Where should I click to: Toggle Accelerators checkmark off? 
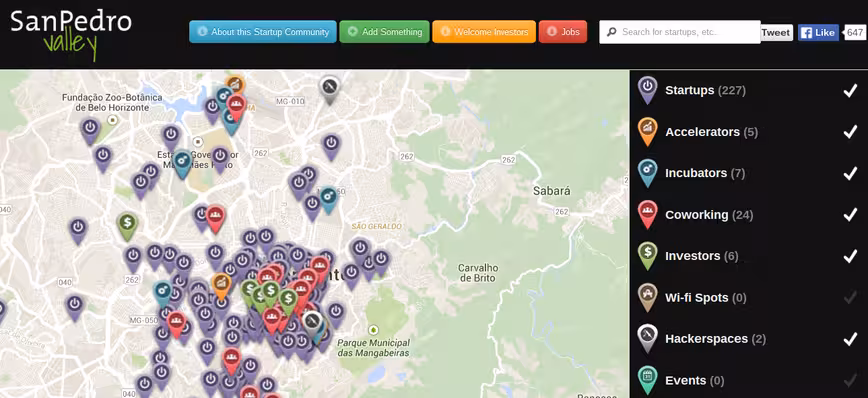[850, 132]
